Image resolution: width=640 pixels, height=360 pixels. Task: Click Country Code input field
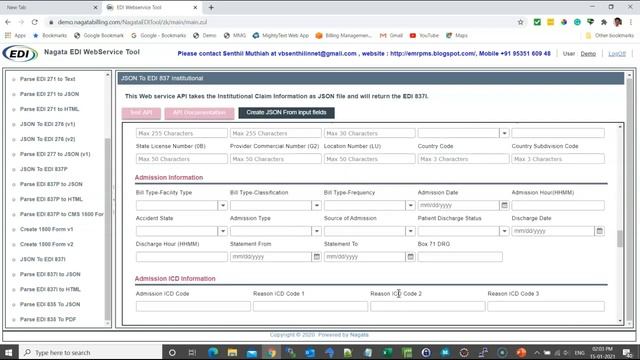point(463,159)
